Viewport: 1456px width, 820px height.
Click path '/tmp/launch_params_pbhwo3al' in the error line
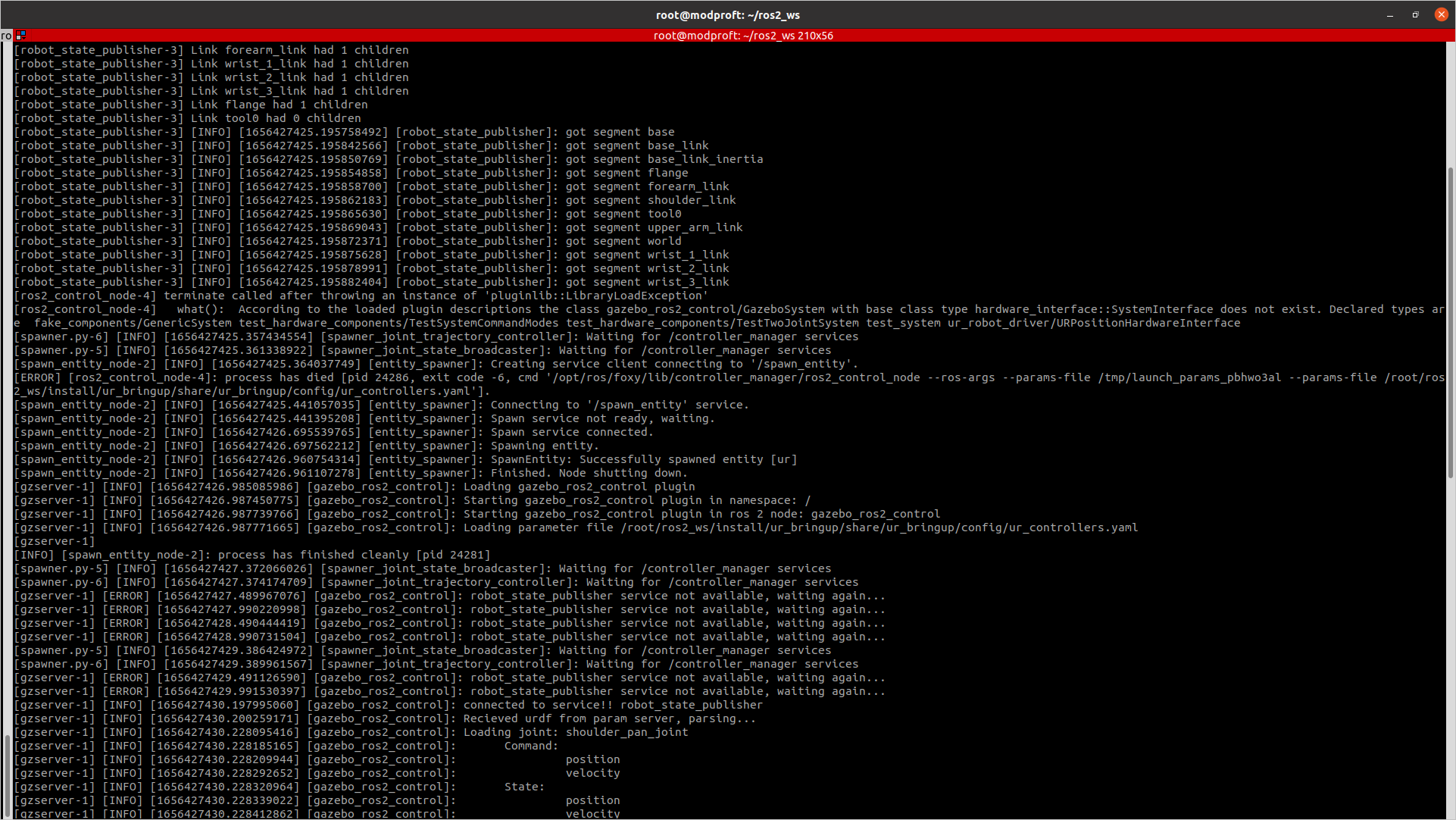pyautogui.click(x=1189, y=377)
